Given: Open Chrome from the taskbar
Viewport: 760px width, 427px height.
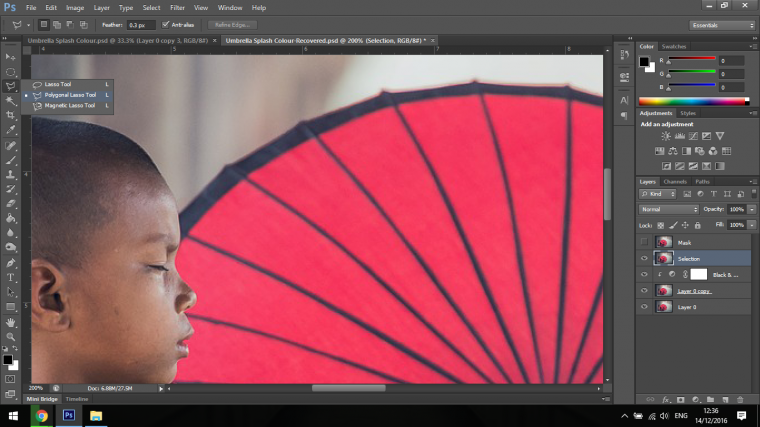Looking at the screenshot, I should [x=42, y=416].
